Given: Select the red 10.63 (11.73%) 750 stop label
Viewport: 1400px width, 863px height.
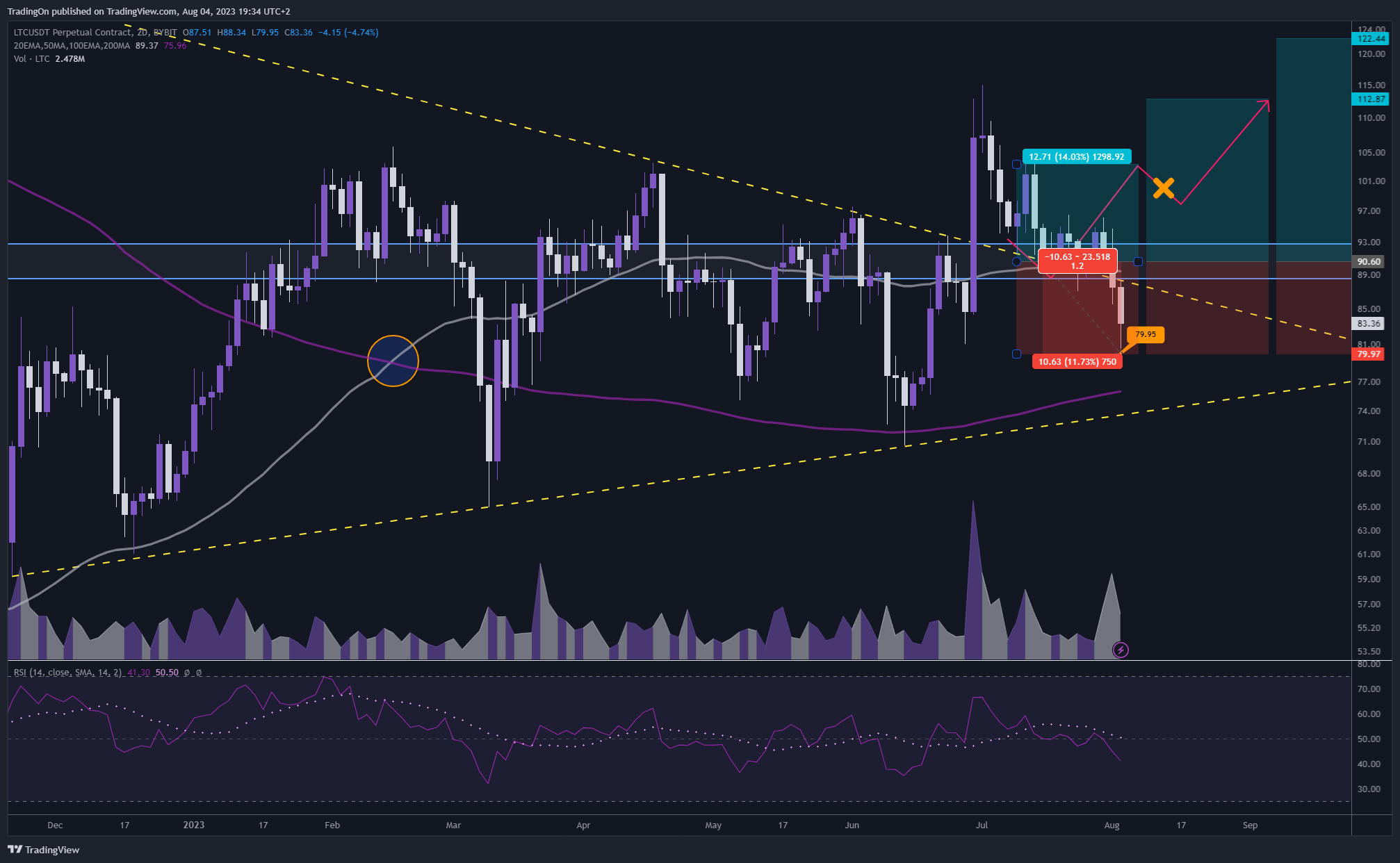Looking at the screenshot, I should pyautogui.click(x=1077, y=361).
